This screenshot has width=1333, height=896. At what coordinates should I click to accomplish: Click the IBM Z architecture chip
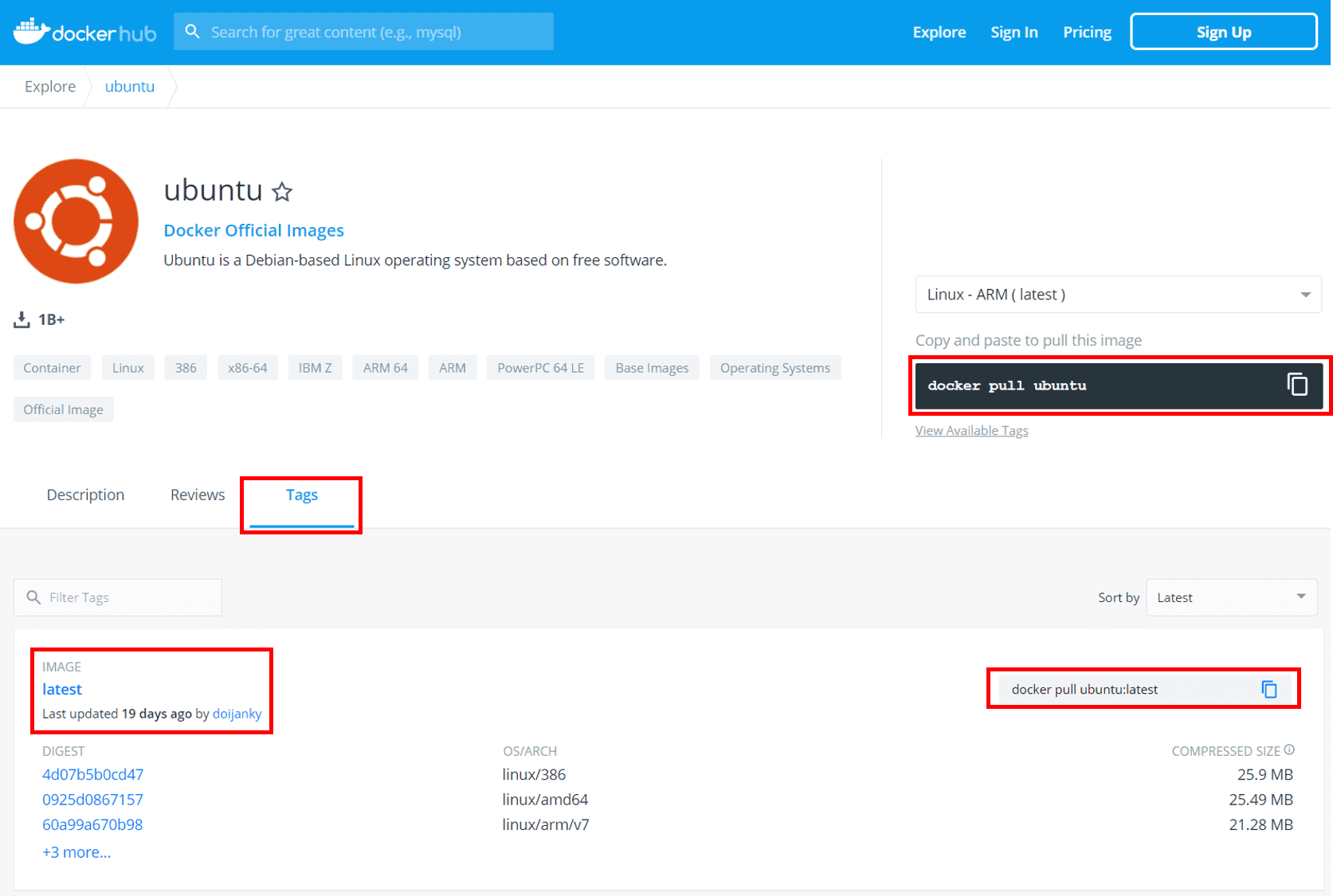[315, 368]
